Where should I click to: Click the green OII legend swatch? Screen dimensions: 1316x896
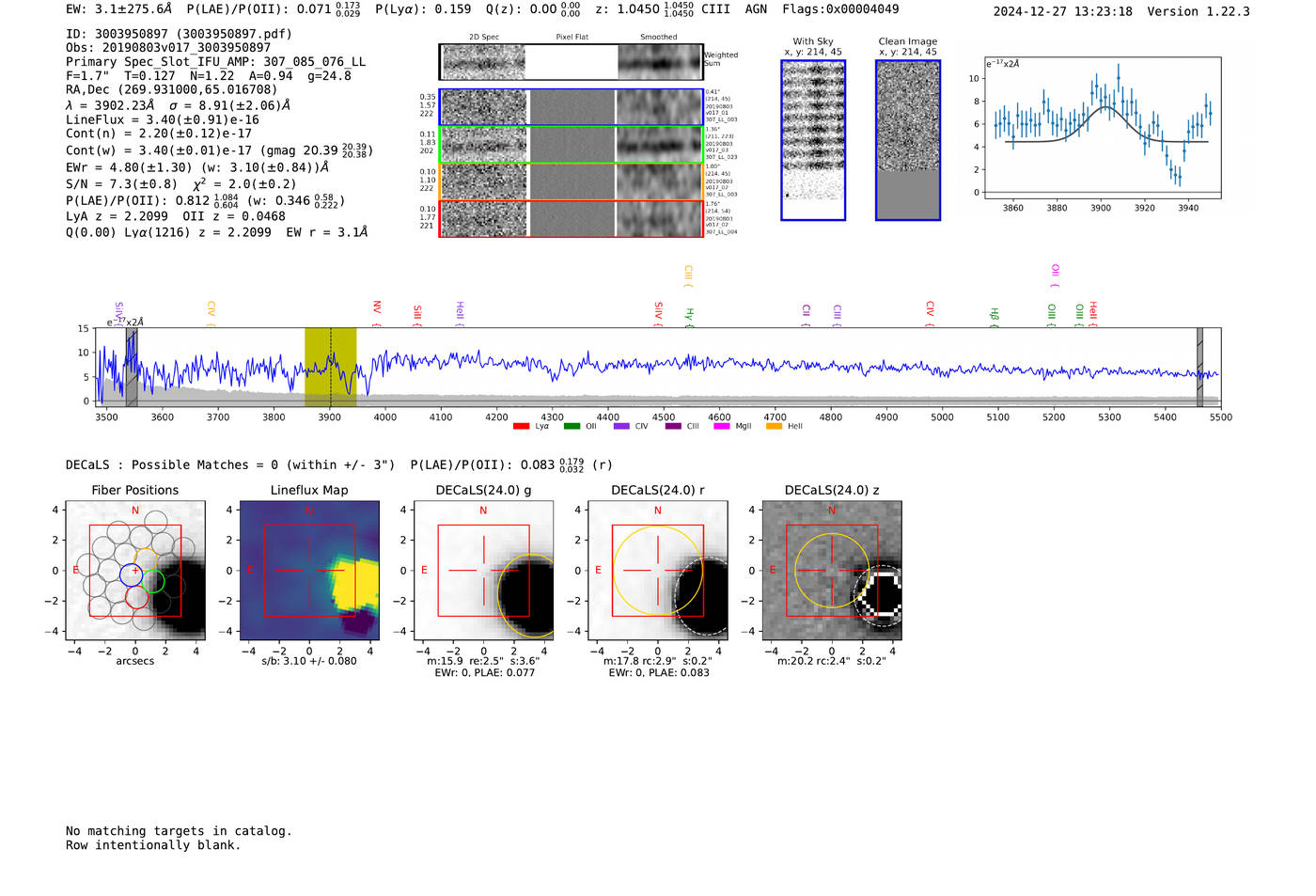point(572,427)
